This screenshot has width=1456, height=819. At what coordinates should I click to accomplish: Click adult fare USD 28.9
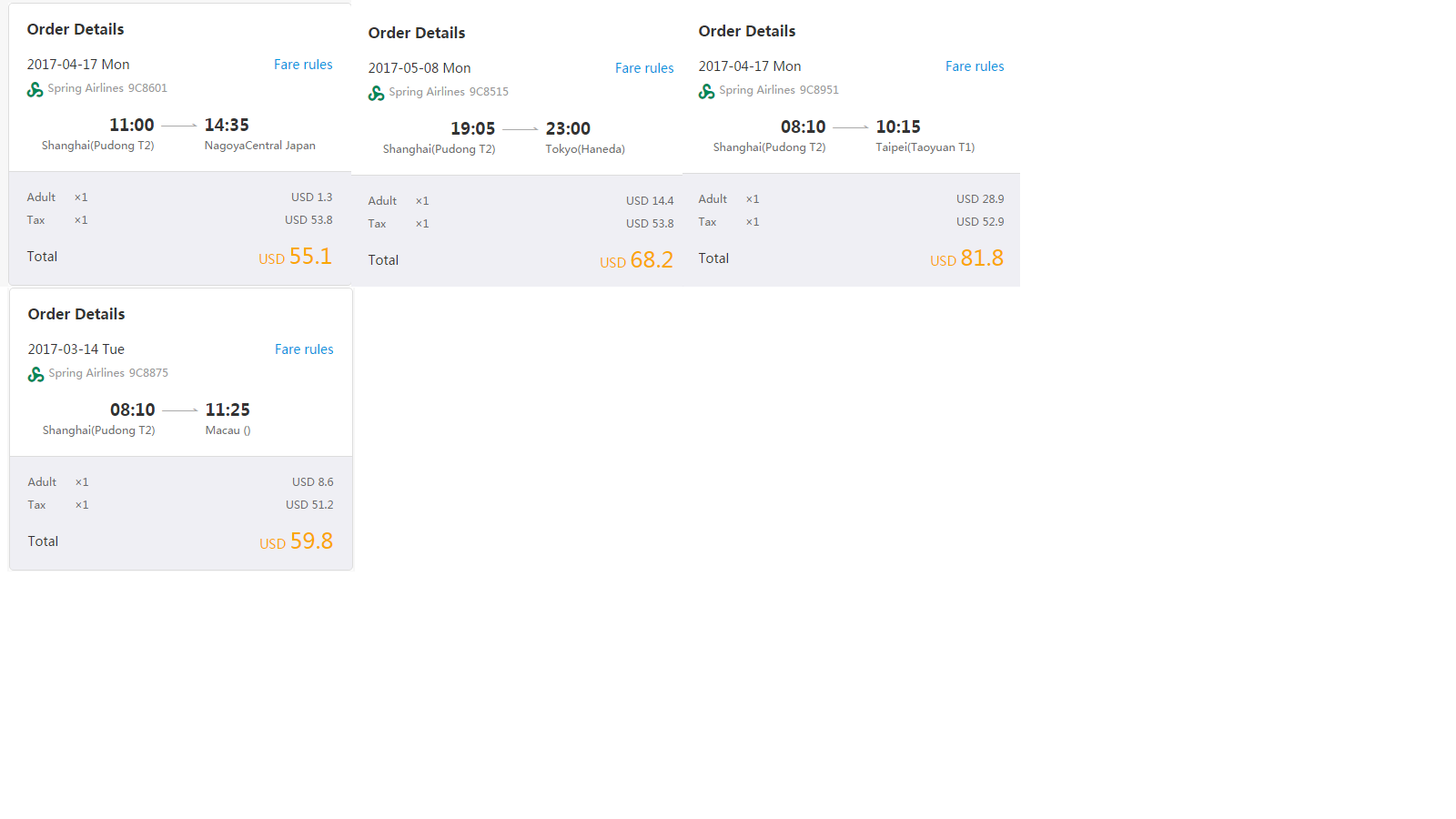tap(980, 199)
